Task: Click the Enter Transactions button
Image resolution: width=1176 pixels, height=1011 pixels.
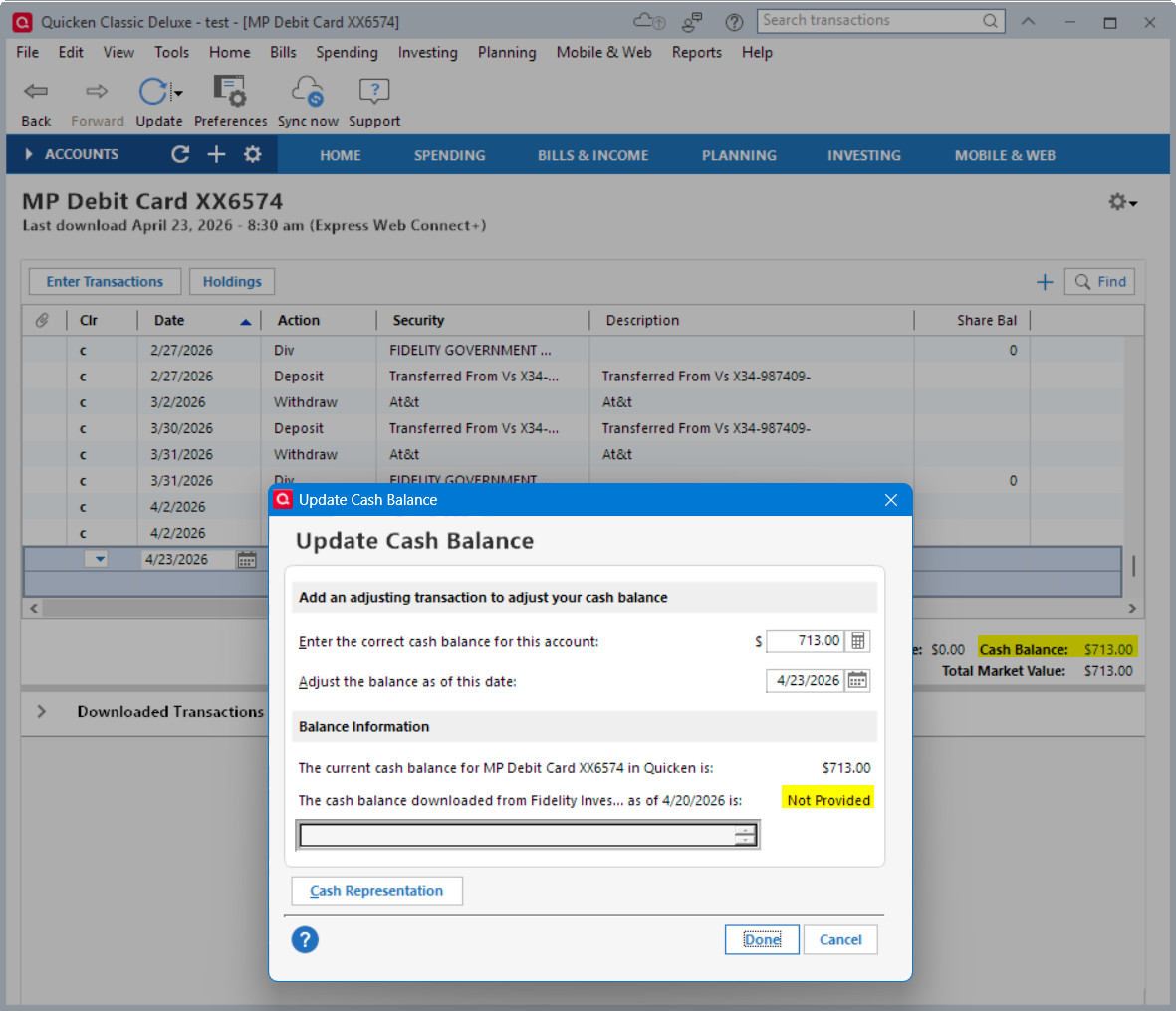Action: coord(105,281)
